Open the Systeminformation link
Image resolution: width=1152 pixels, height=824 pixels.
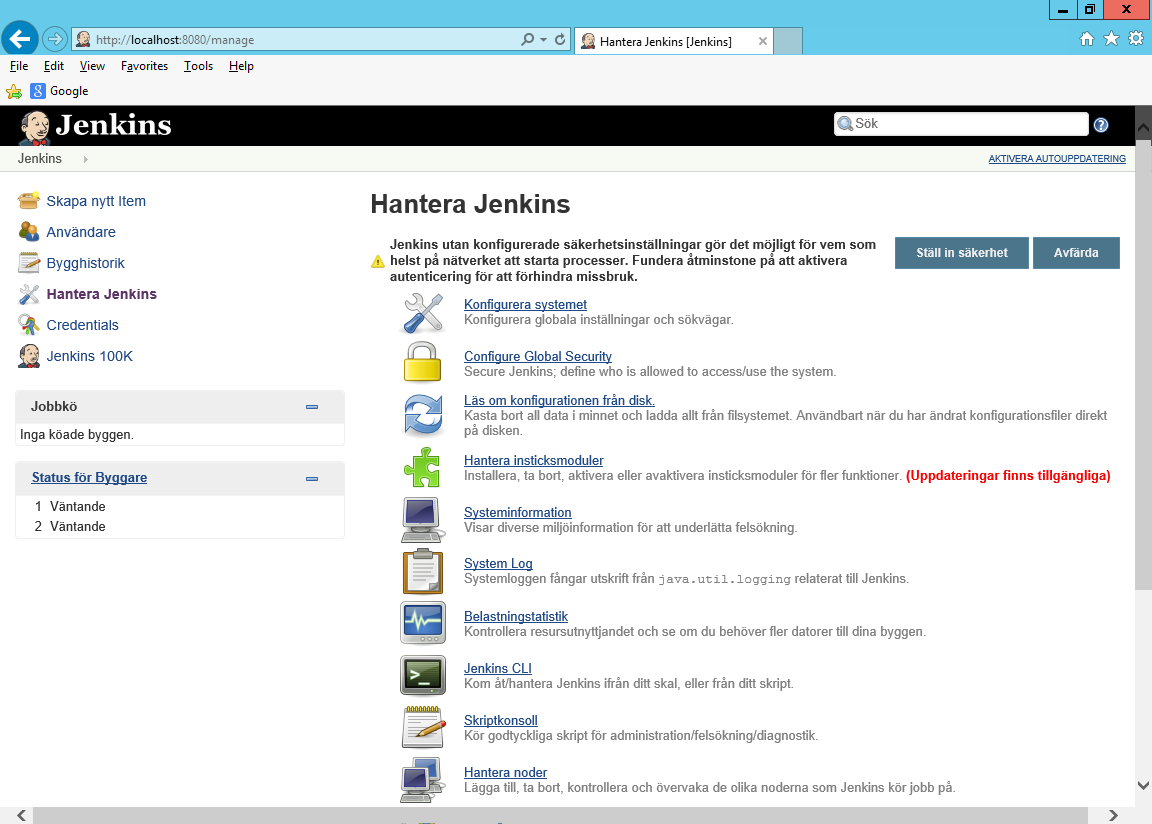tap(517, 513)
